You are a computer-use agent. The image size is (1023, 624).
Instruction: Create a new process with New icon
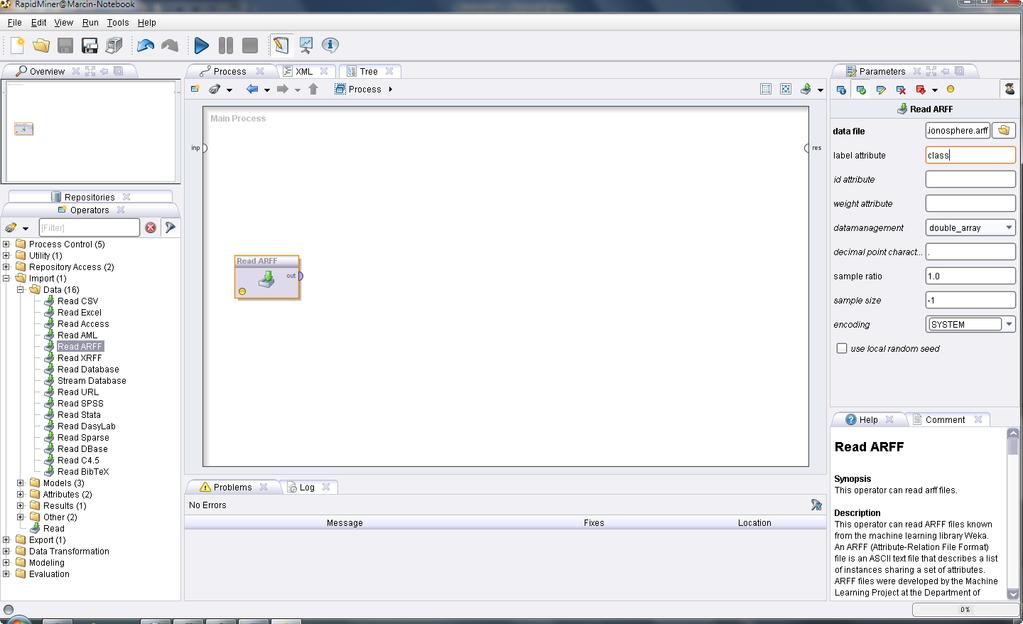pyautogui.click(x=17, y=45)
